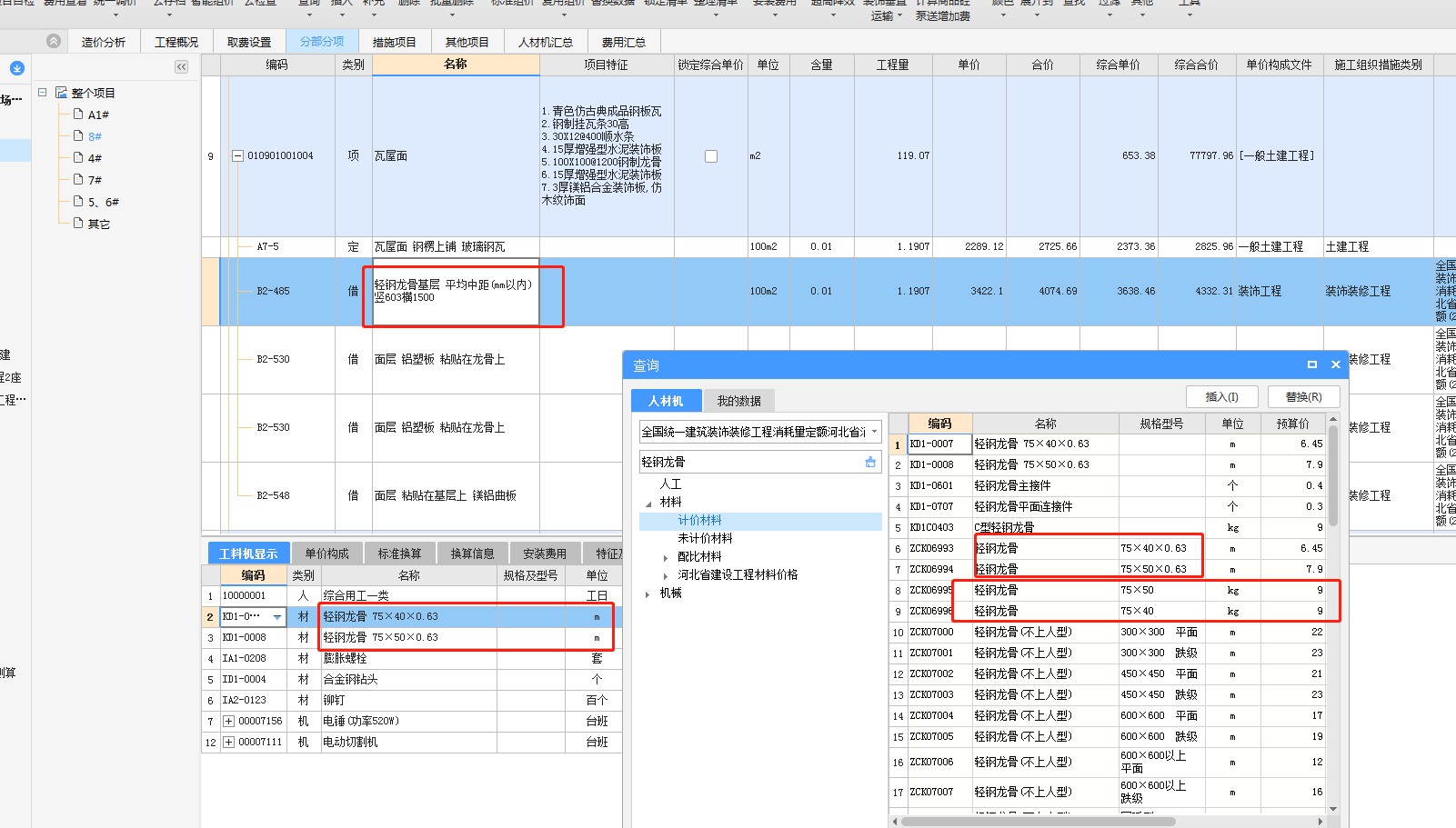1456x828 pixels.
Task: Open the 单价构成 bottom tab
Action: [326, 554]
